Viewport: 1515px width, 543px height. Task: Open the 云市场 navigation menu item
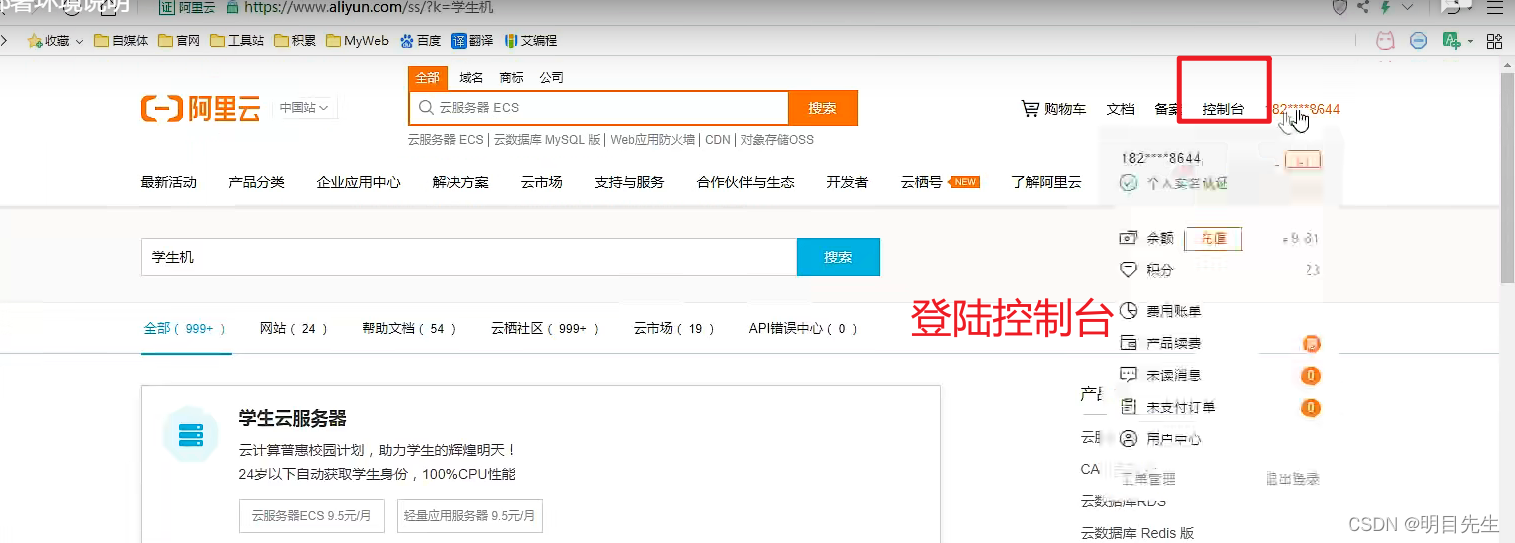(x=541, y=182)
